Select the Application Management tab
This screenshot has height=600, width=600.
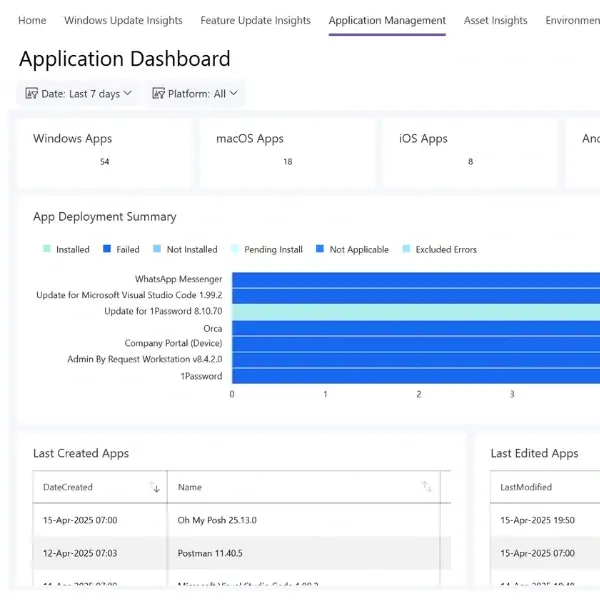point(387,20)
